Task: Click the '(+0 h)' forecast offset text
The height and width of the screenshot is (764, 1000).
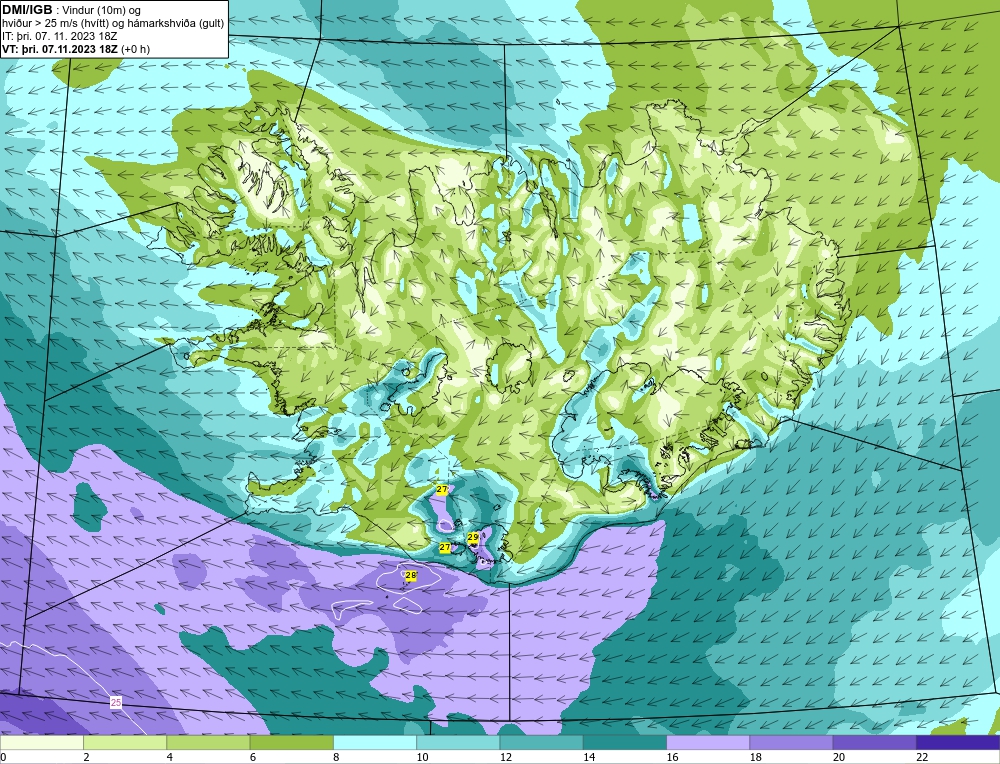Action: [x=135, y=49]
